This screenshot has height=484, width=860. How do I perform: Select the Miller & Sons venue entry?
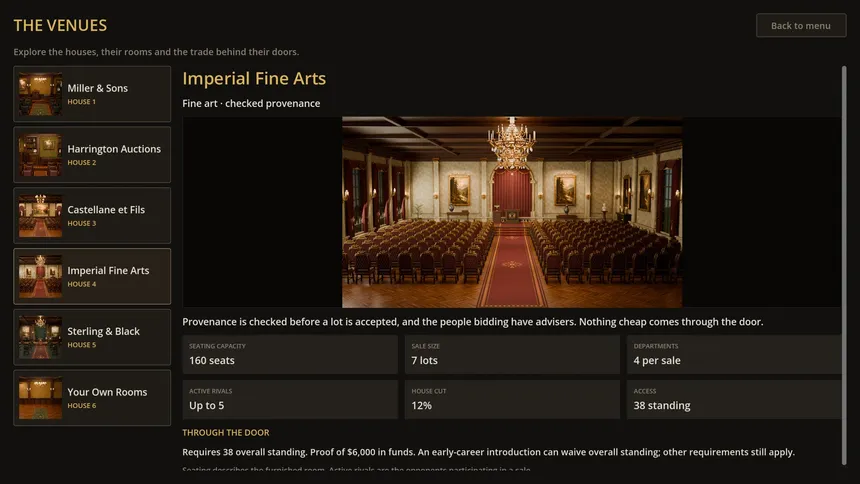[92, 94]
